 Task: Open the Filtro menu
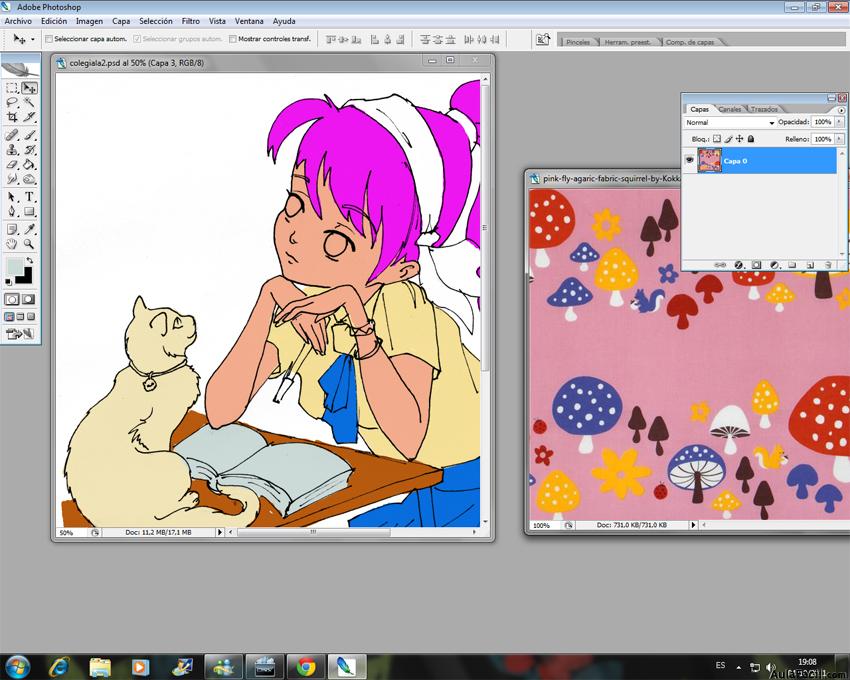[x=191, y=21]
